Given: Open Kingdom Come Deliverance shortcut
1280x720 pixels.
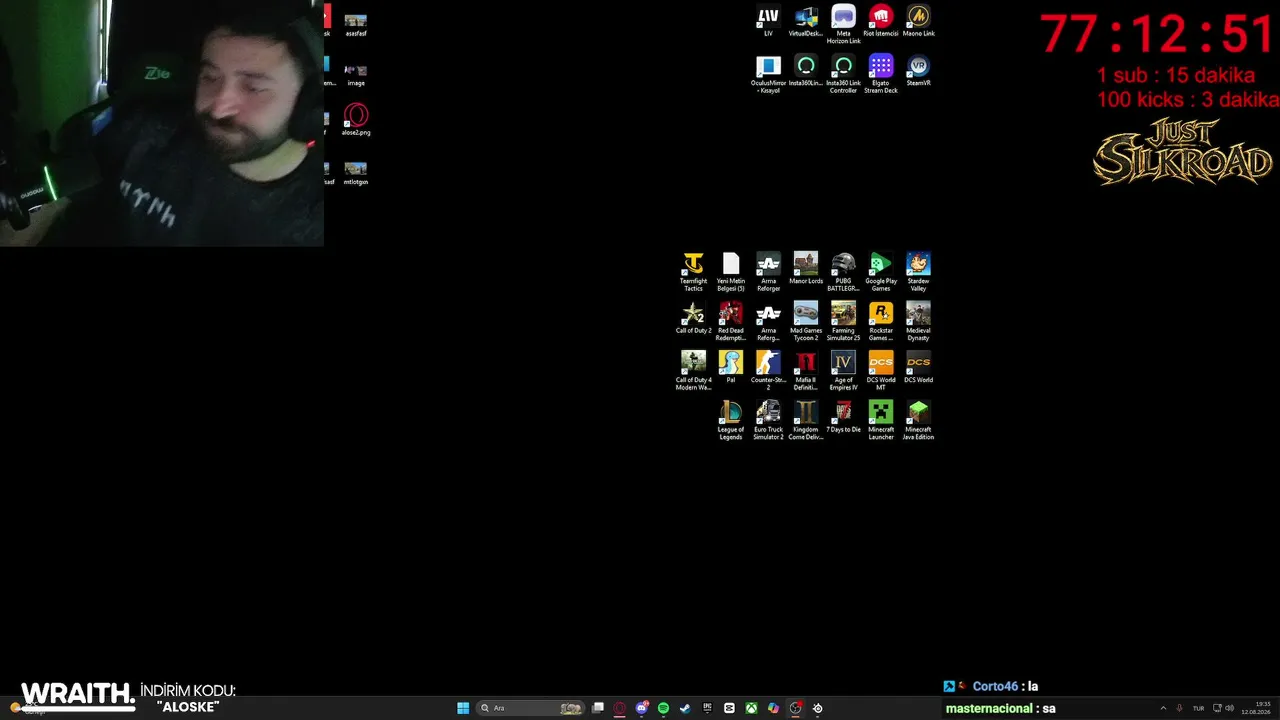Looking at the screenshot, I should (x=806, y=421).
